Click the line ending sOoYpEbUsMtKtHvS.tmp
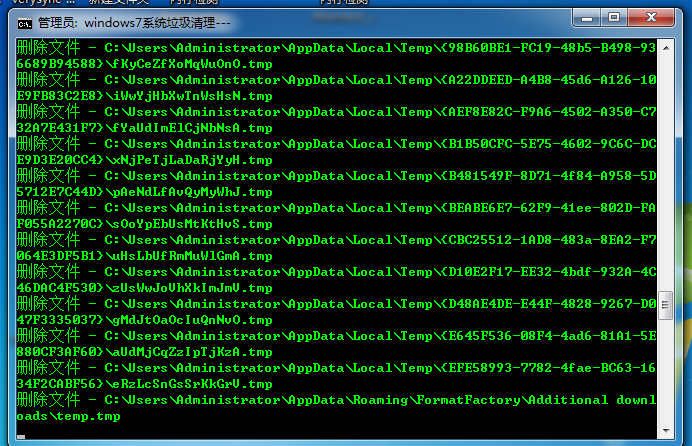692x446 pixels. (145, 224)
